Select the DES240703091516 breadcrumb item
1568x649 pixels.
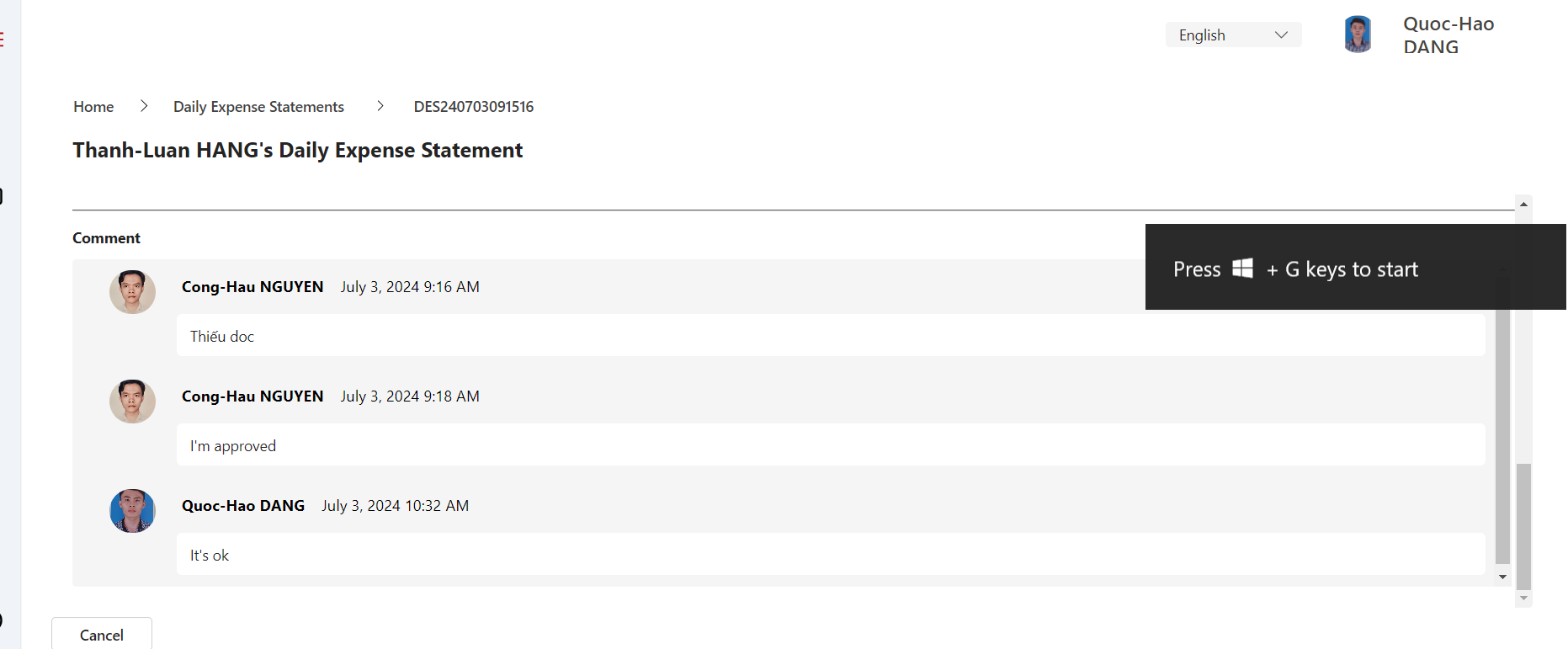[x=473, y=107]
